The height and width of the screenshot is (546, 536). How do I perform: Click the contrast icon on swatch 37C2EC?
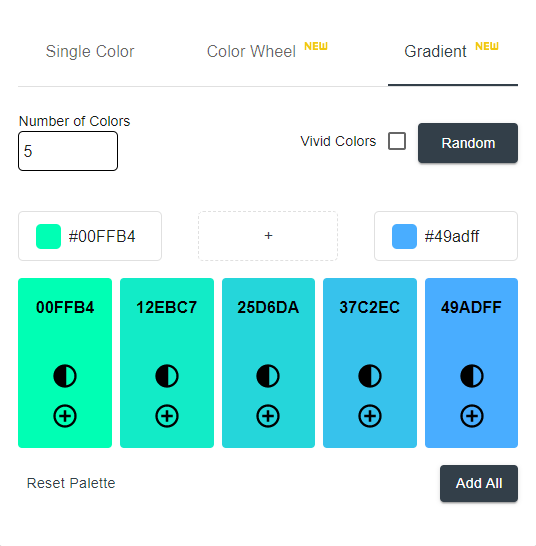pos(370,376)
